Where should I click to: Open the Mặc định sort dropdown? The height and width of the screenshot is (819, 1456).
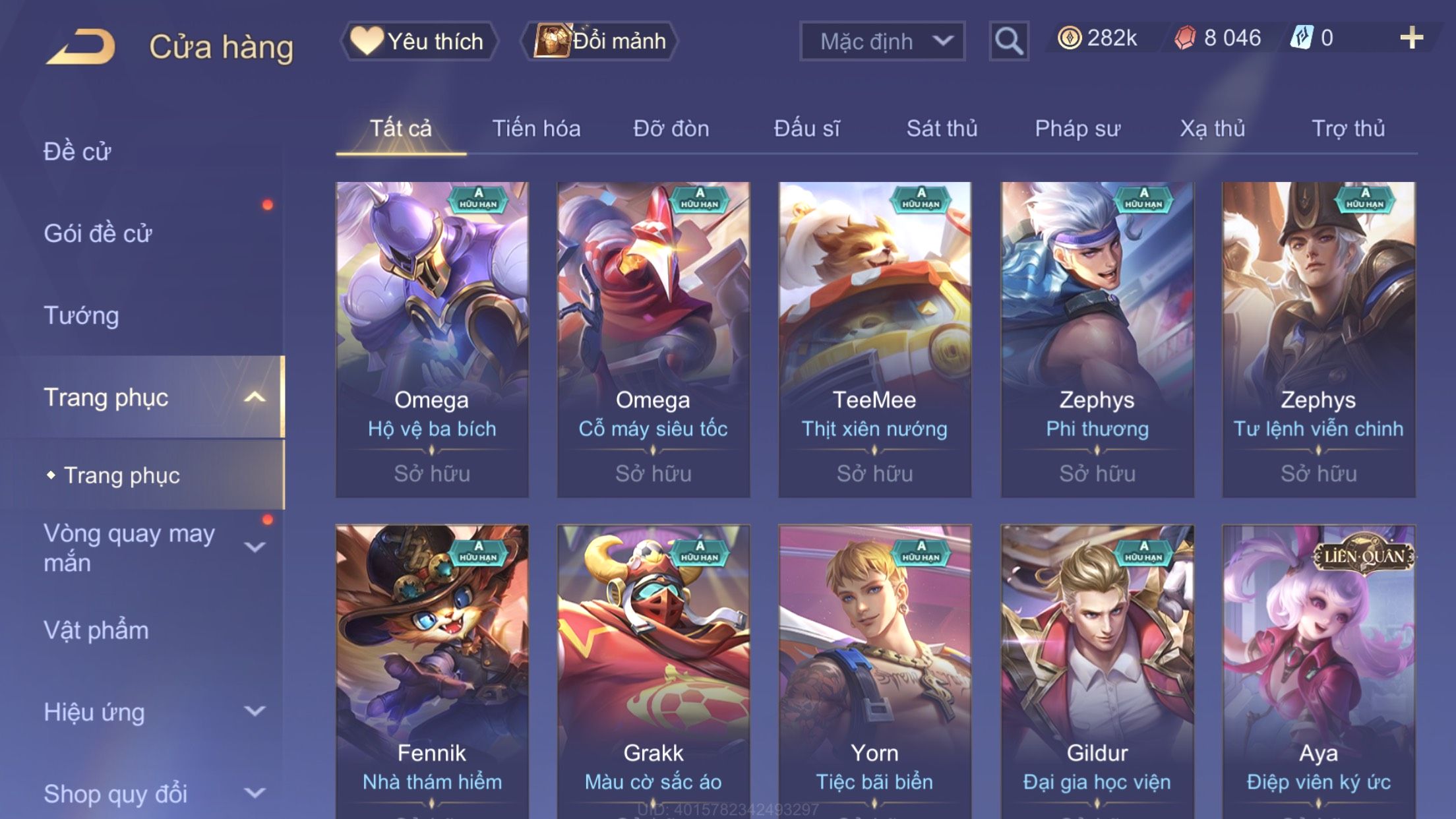(x=882, y=41)
